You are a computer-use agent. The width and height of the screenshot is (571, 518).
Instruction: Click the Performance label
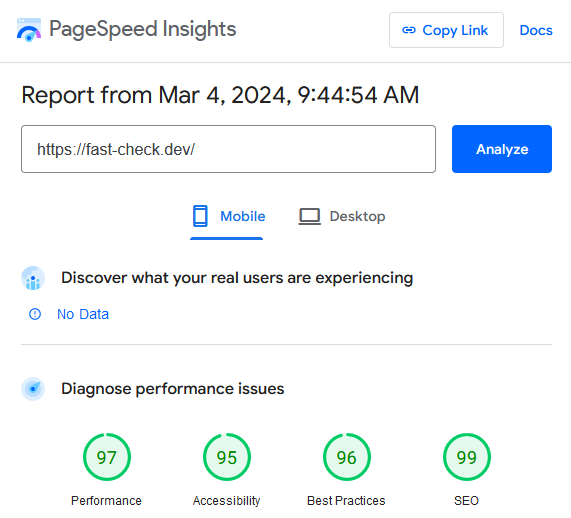(106, 501)
